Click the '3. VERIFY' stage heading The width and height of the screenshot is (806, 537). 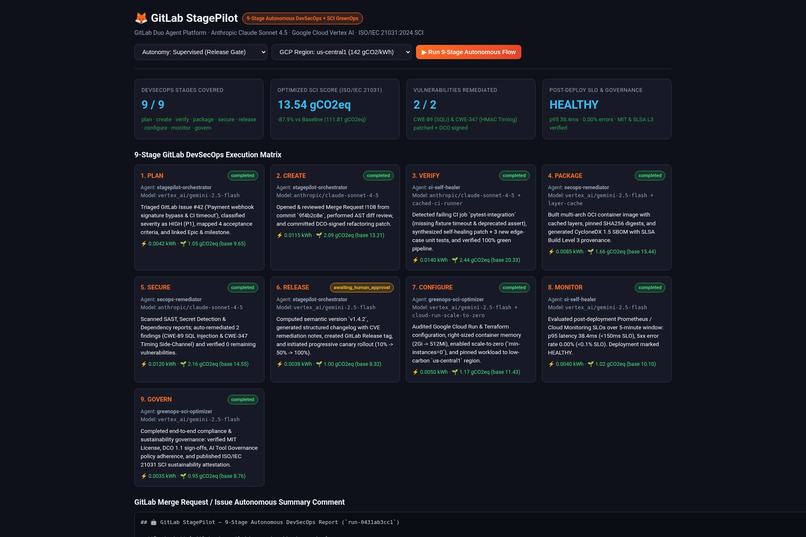(x=426, y=176)
